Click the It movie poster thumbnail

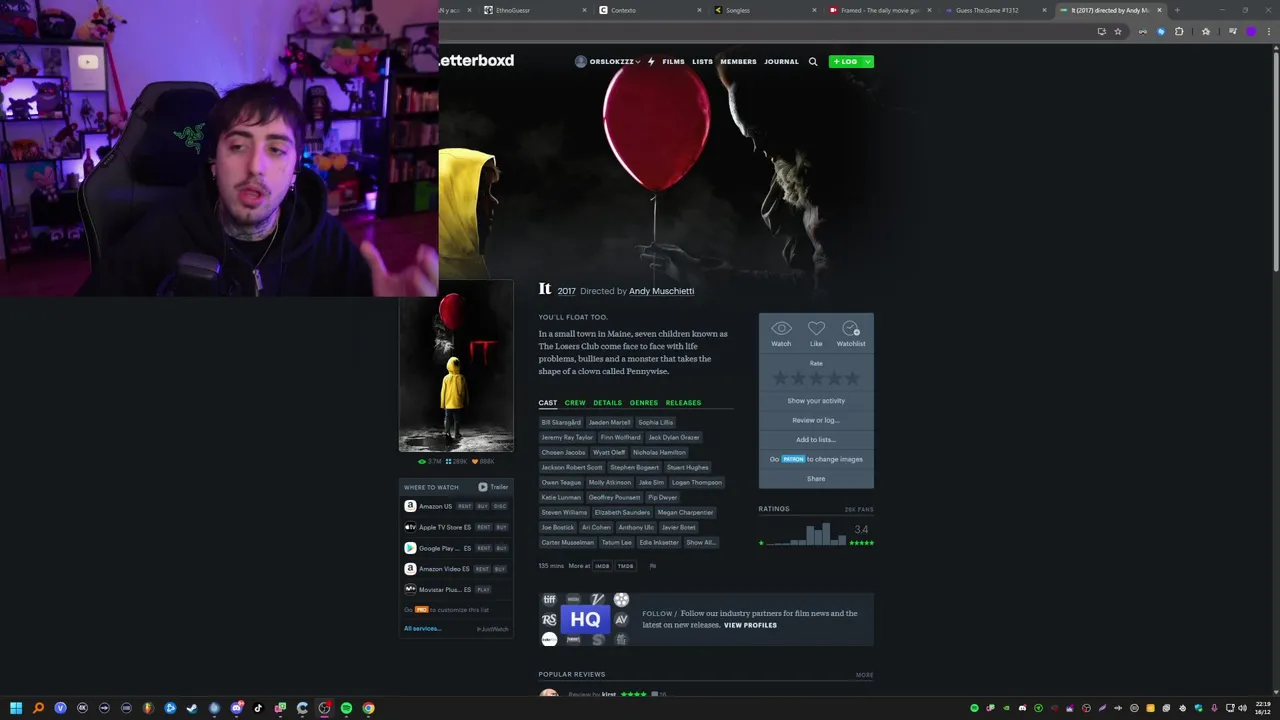point(456,367)
